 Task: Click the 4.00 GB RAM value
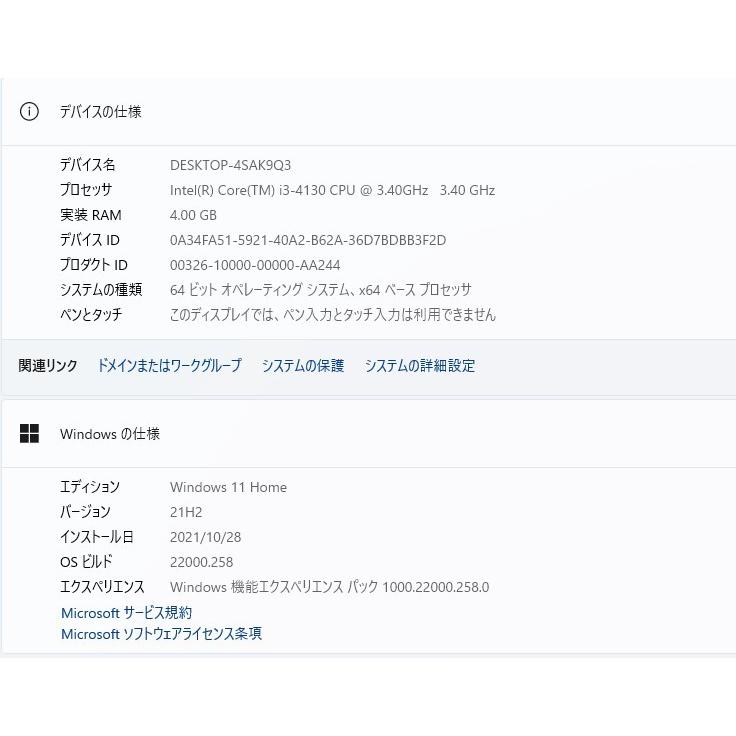coord(193,215)
